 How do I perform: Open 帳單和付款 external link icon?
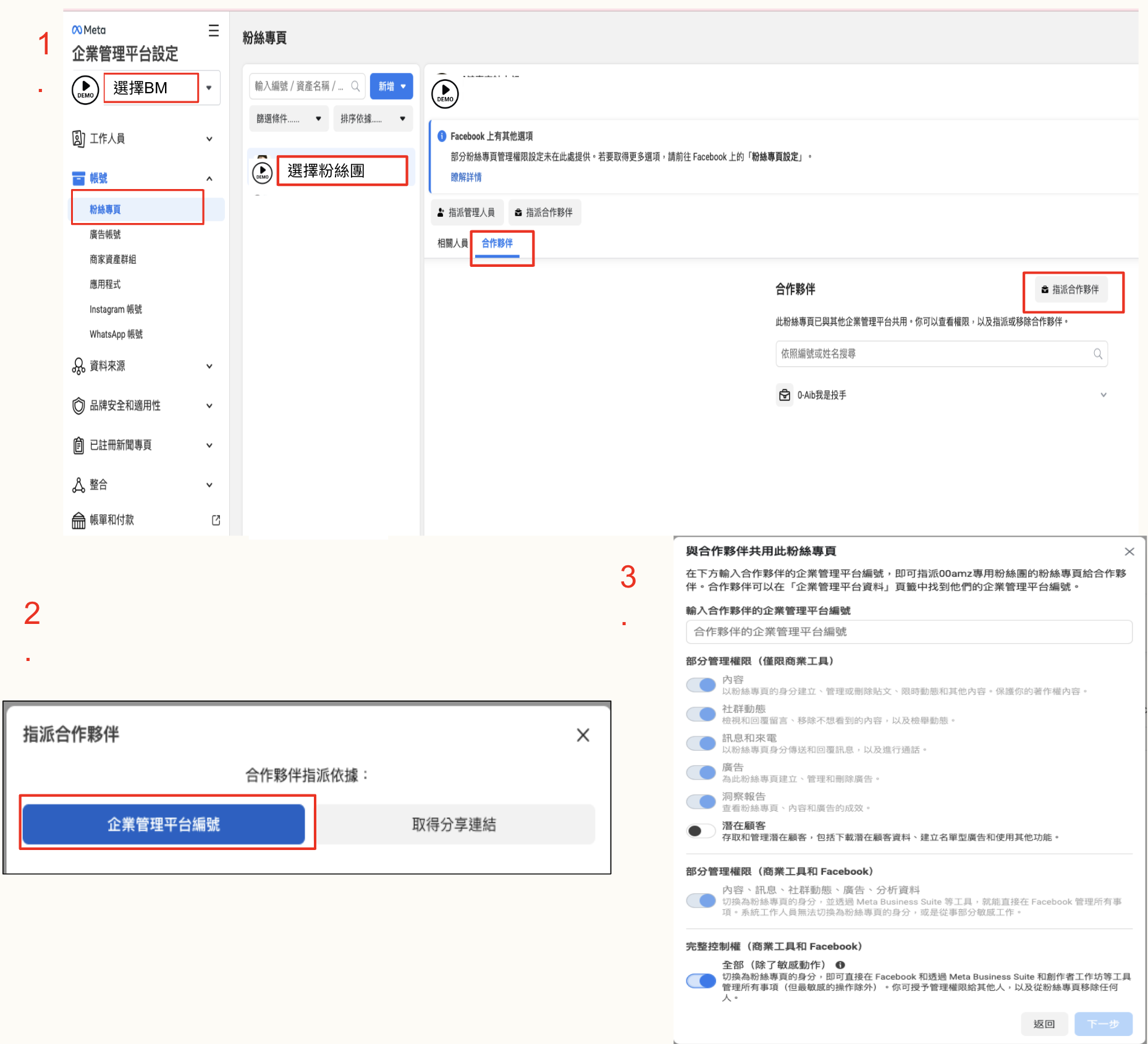216,520
